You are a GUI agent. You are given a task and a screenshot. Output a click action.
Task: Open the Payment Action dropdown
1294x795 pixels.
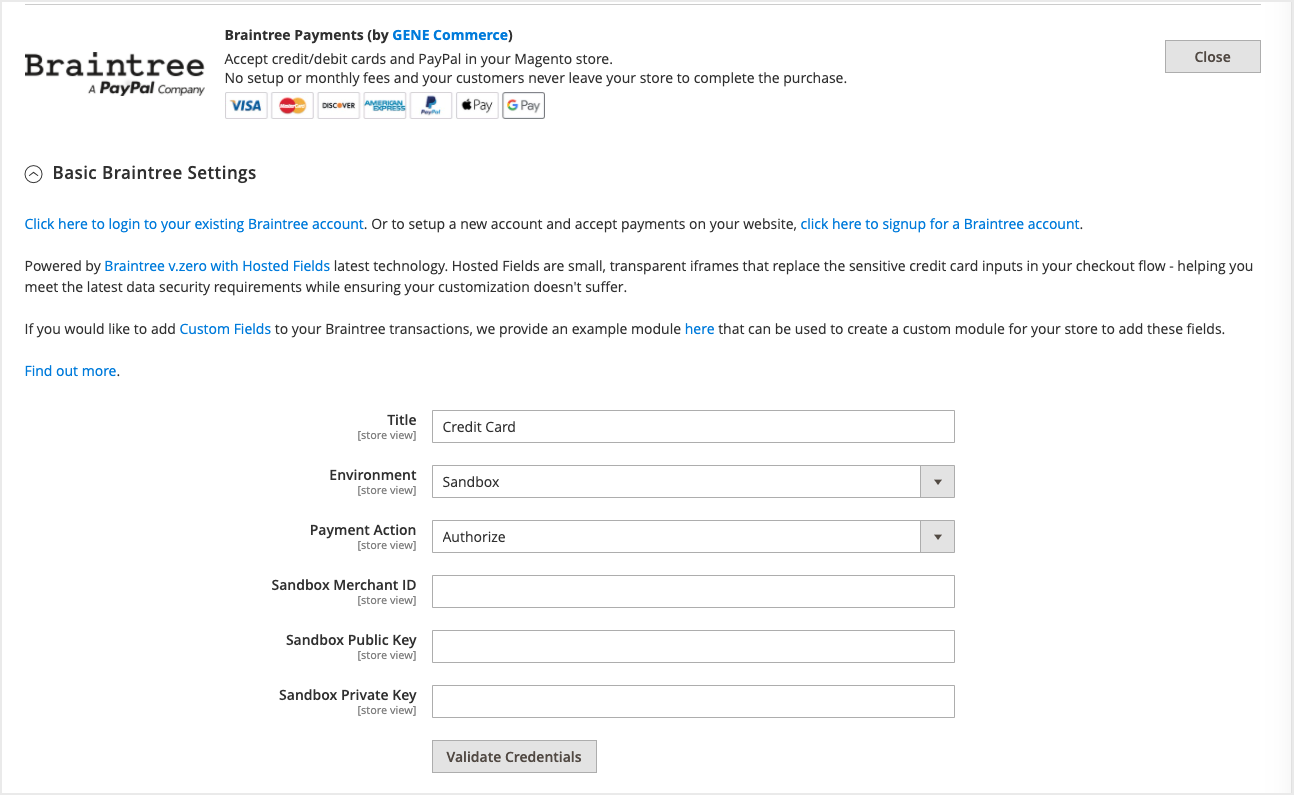tap(693, 537)
